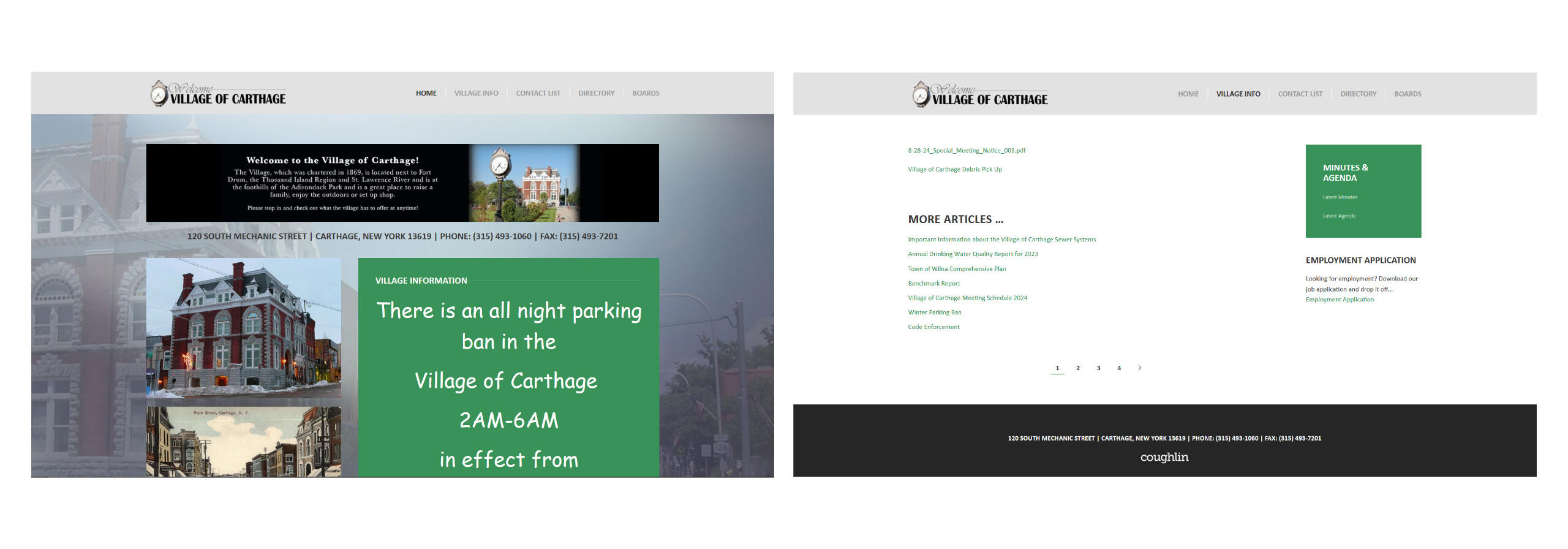Click the pagination next-page chevron arrow
The width and height of the screenshot is (1568, 549).
[1139, 368]
